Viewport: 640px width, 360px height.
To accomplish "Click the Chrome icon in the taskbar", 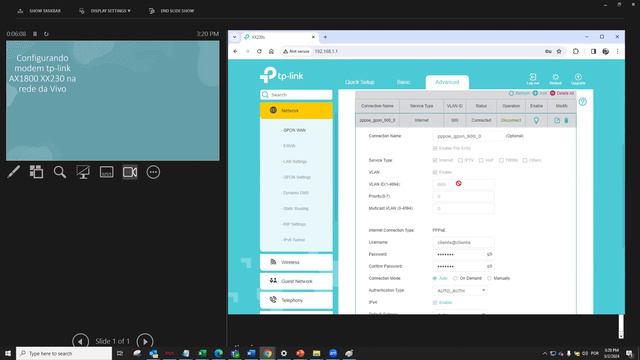I will click(x=268, y=353).
